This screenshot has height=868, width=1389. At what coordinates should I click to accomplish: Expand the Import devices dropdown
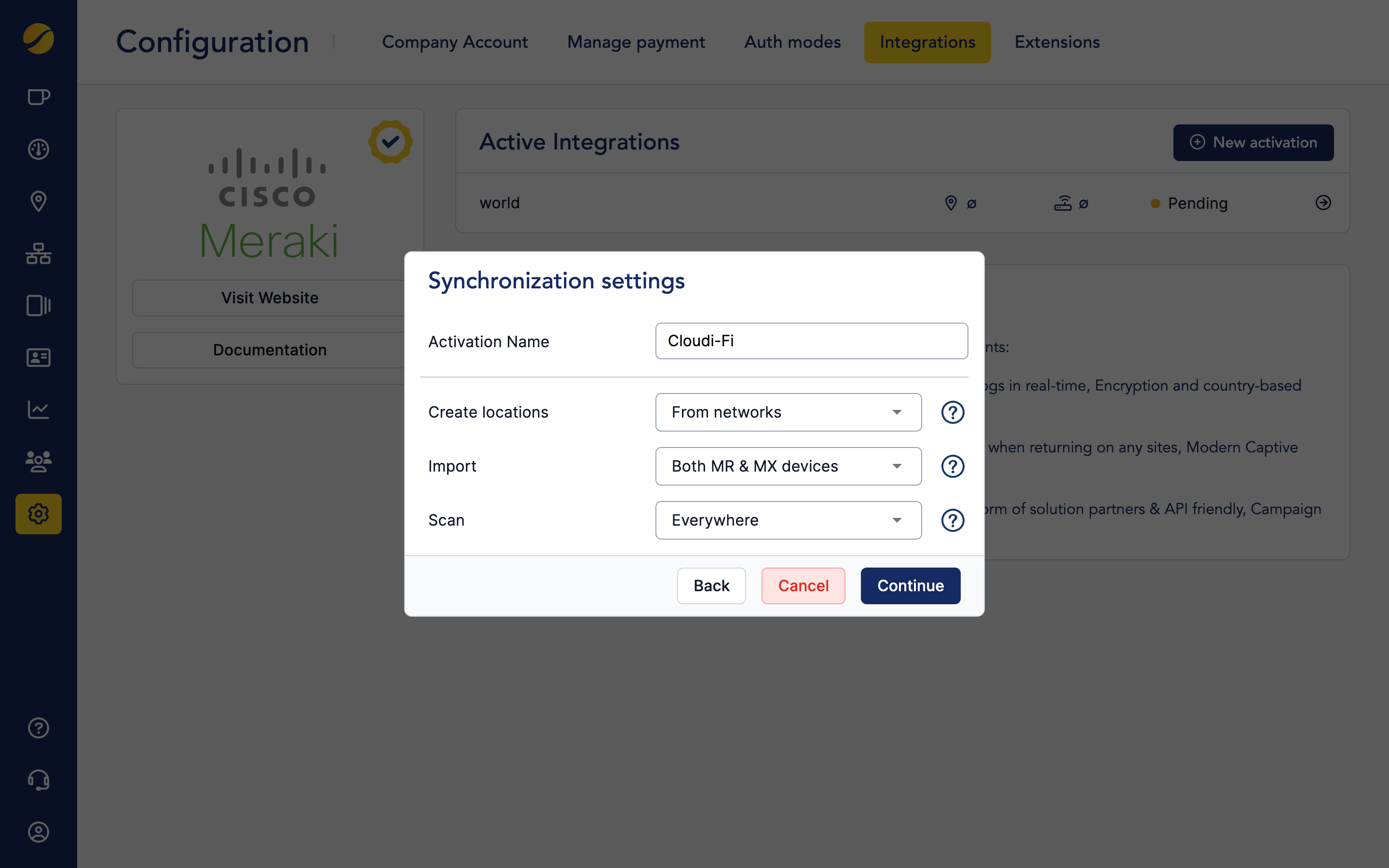point(788,466)
